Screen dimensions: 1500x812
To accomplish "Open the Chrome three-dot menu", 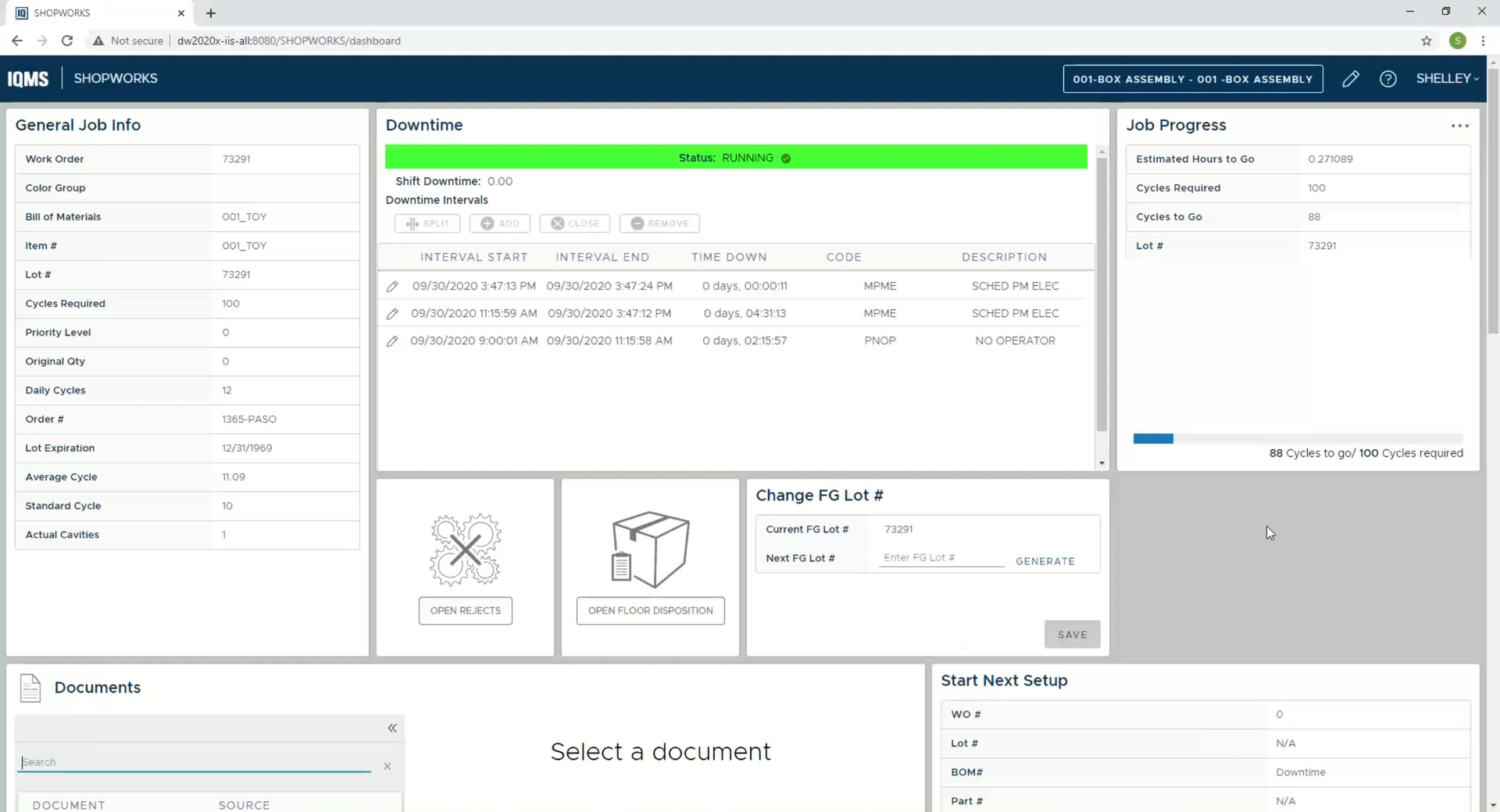I will click(1484, 41).
